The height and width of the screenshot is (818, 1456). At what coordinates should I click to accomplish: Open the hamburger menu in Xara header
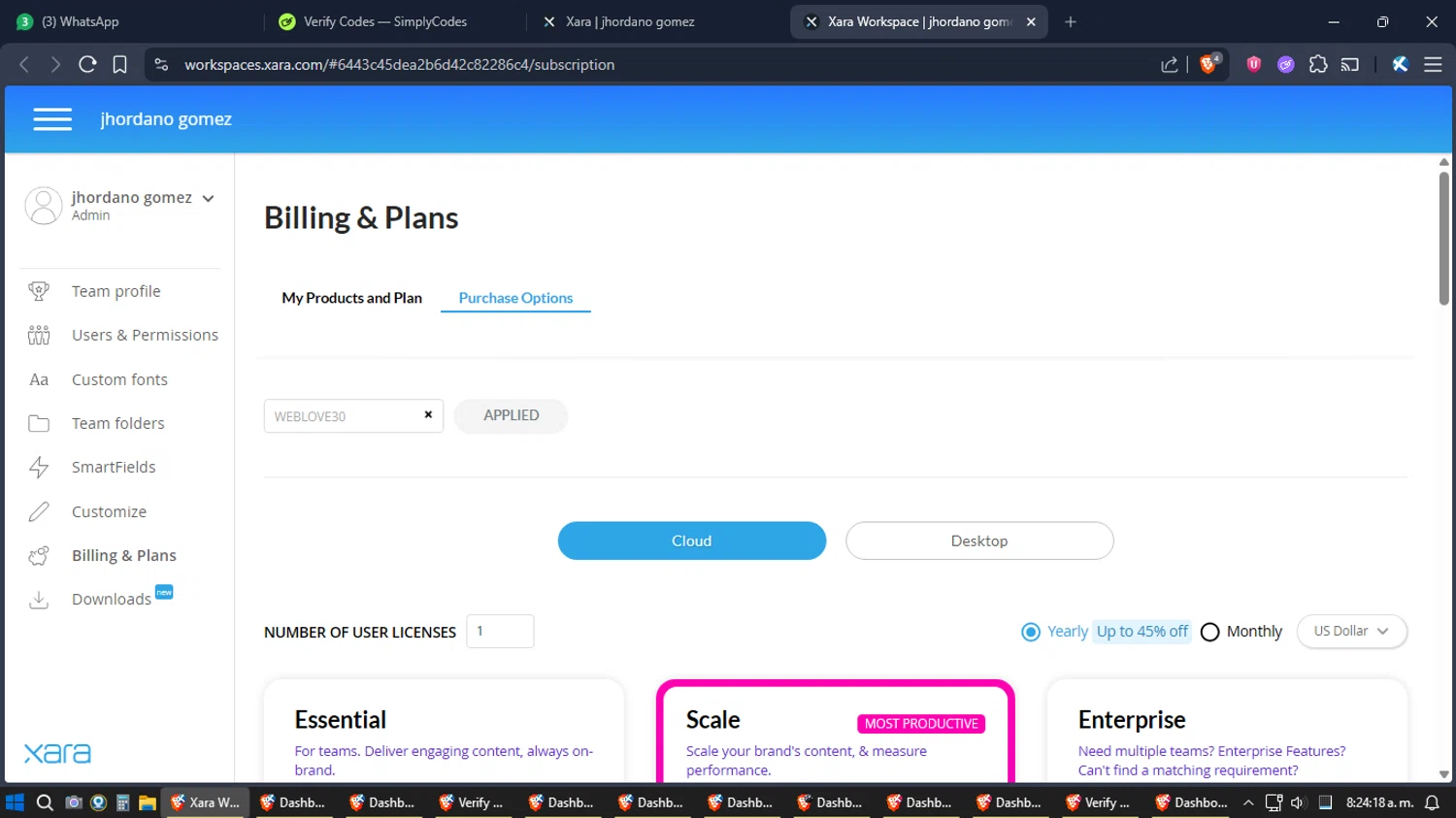52,119
